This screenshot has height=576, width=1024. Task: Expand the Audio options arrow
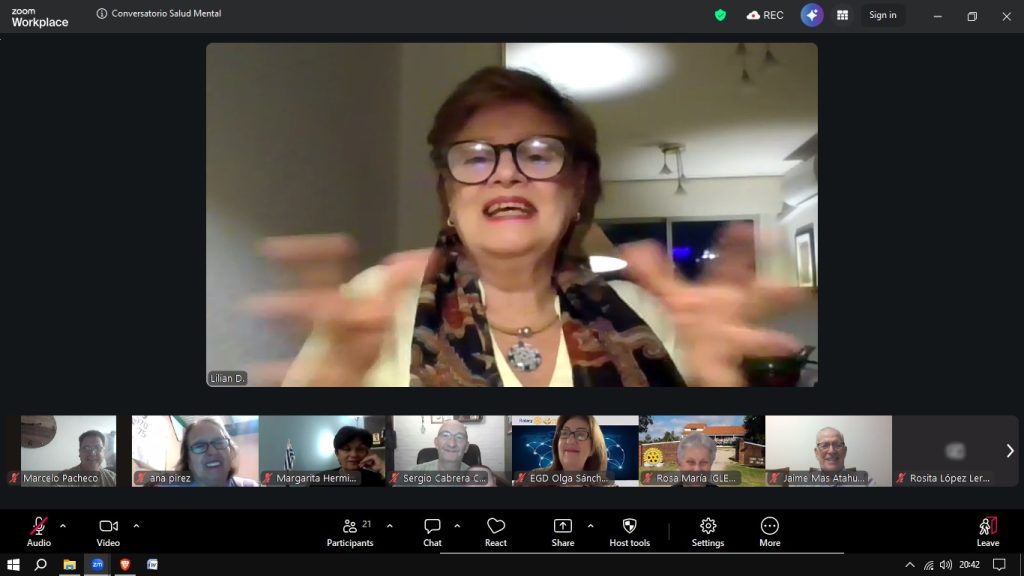(63, 526)
